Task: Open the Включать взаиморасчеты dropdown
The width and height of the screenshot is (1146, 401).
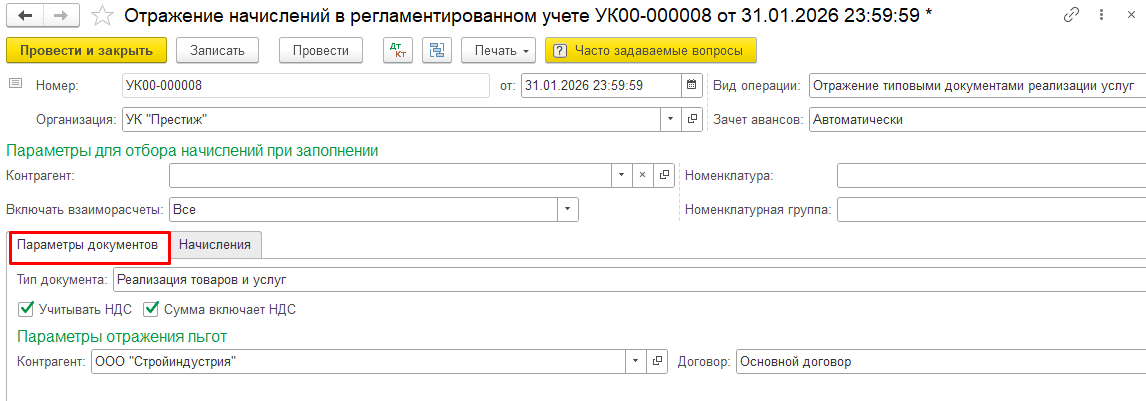Action: pyautogui.click(x=568, y=209)
